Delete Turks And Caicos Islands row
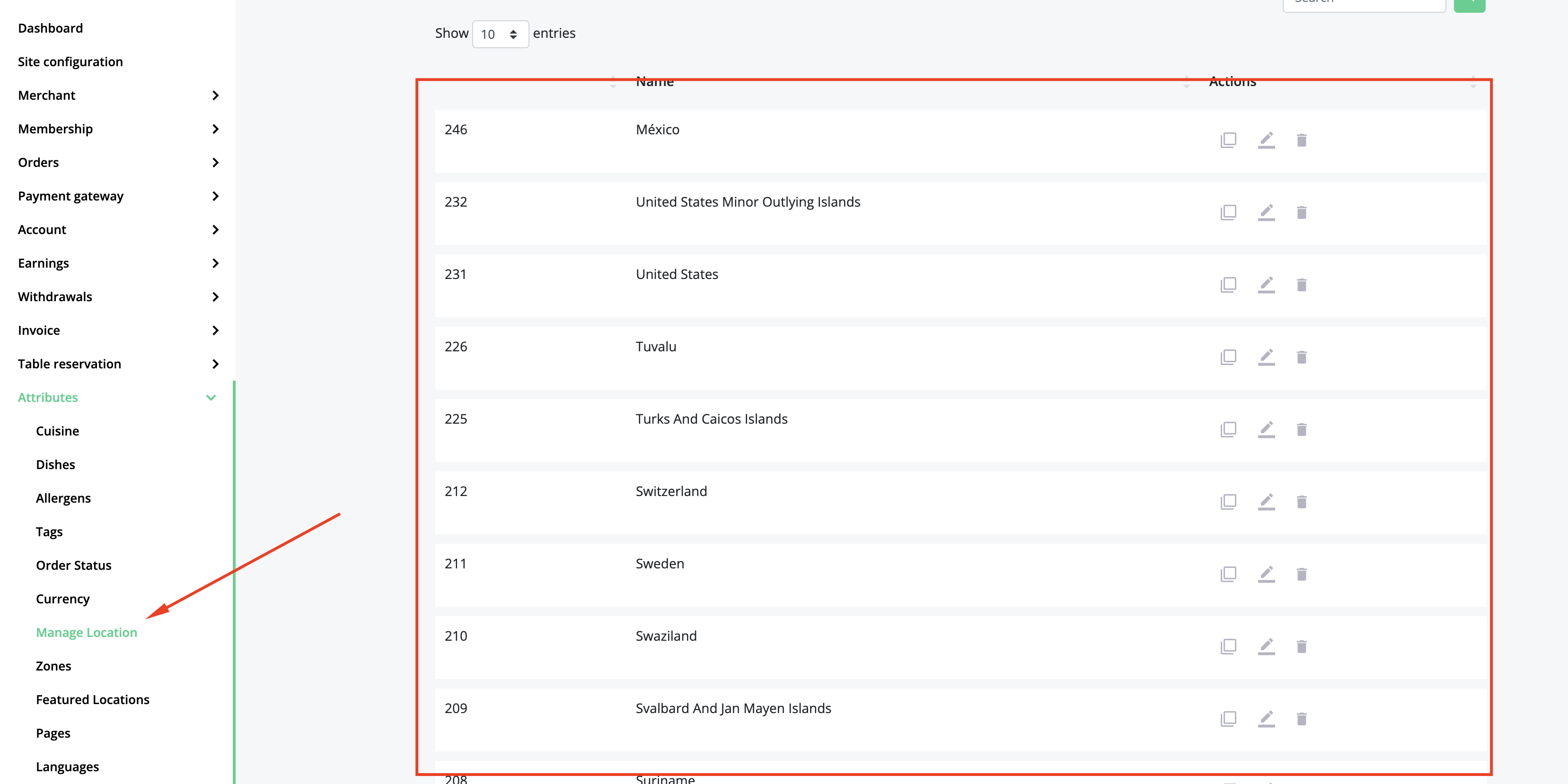Image resolution: width=1568 pixels, height=784 pixels. 1302,430
